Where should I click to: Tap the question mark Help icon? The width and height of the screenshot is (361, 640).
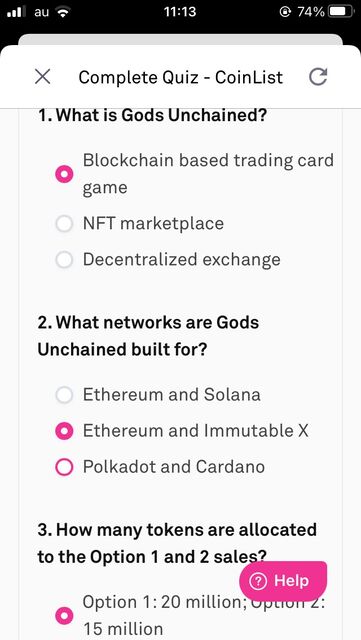coord(258,581)
